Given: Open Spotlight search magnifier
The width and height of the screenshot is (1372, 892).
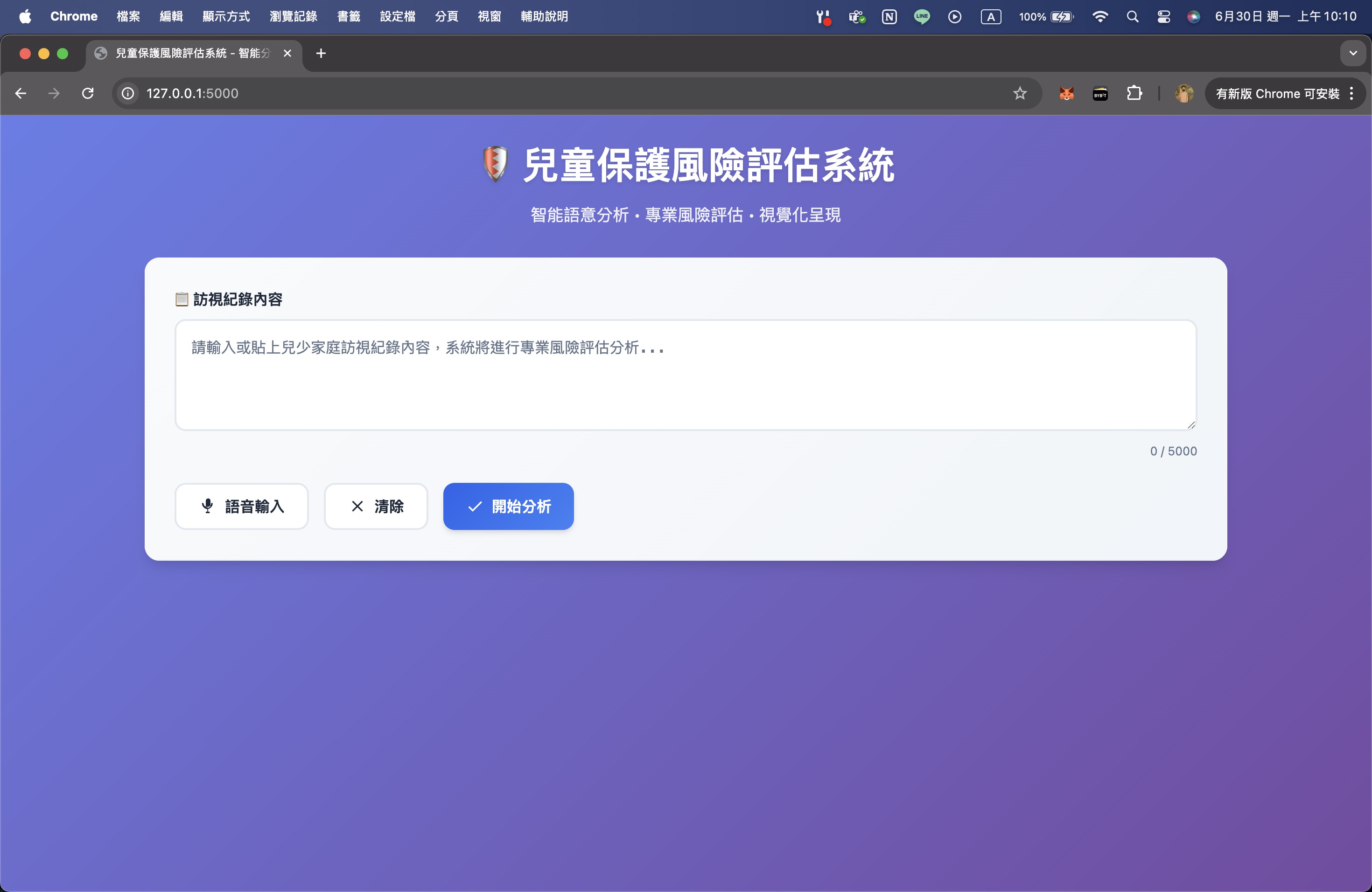Looking at the screenshot, I should pyautogui.click(x=1132, y=16).
